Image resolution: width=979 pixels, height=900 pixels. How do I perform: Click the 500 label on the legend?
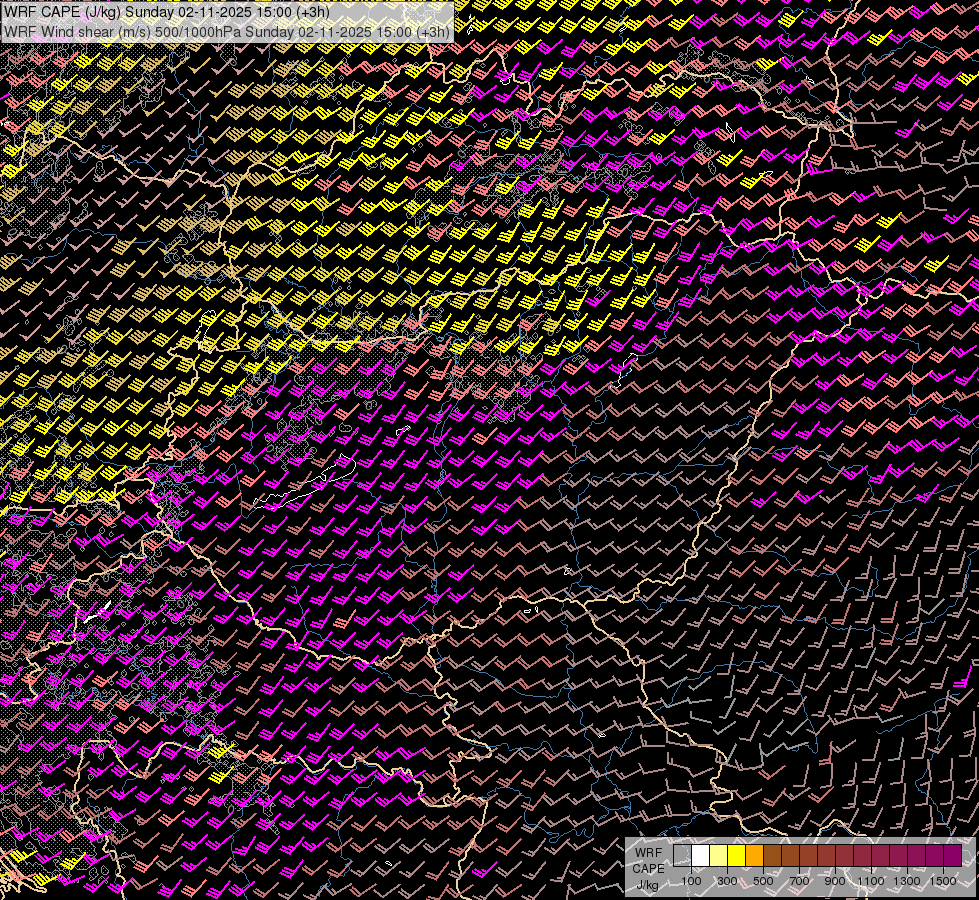pyautogui.click(x=763, y=881)
